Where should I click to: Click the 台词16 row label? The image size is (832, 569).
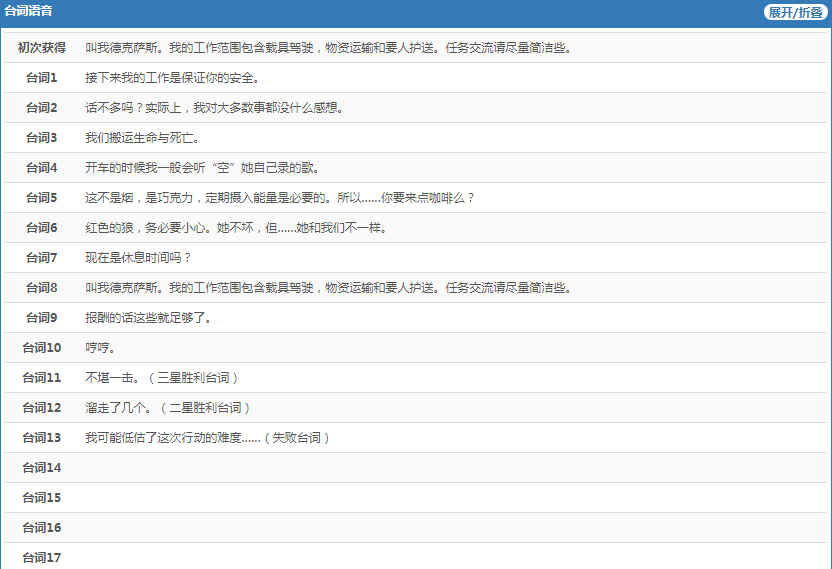click(42, 528)
